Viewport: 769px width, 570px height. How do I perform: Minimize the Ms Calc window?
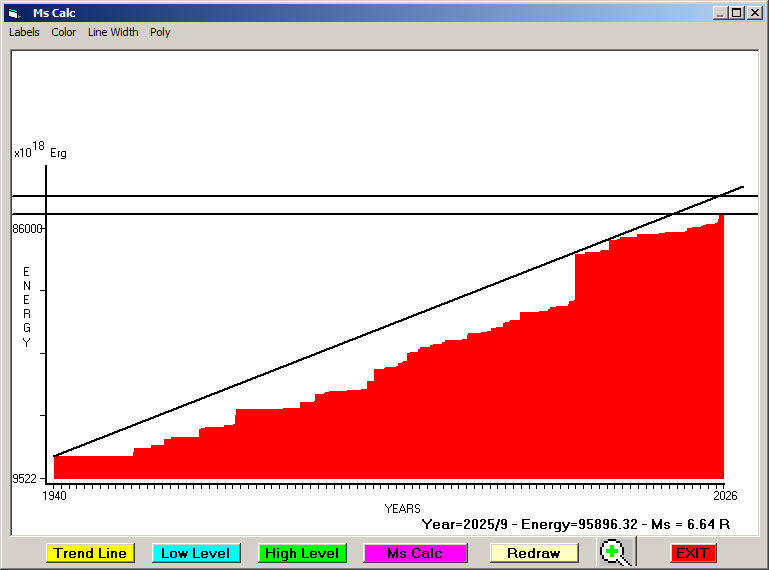click(x=720, y=13)
